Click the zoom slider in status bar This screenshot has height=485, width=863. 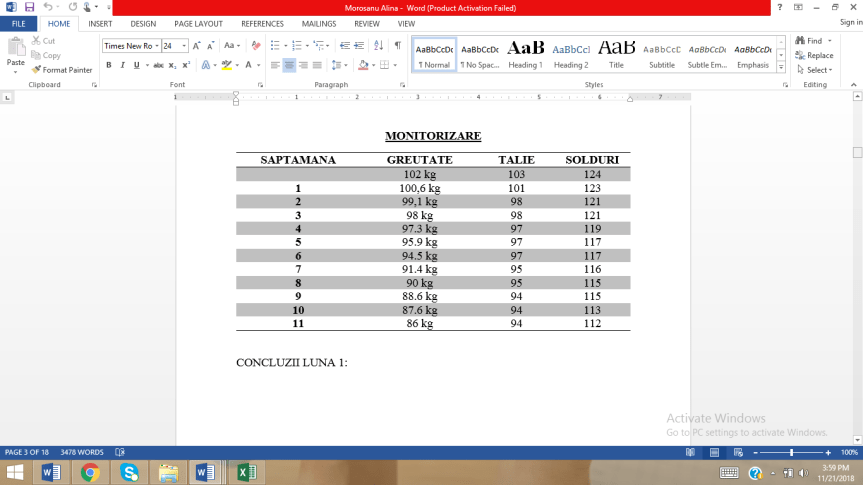click(x=792, y=453)
